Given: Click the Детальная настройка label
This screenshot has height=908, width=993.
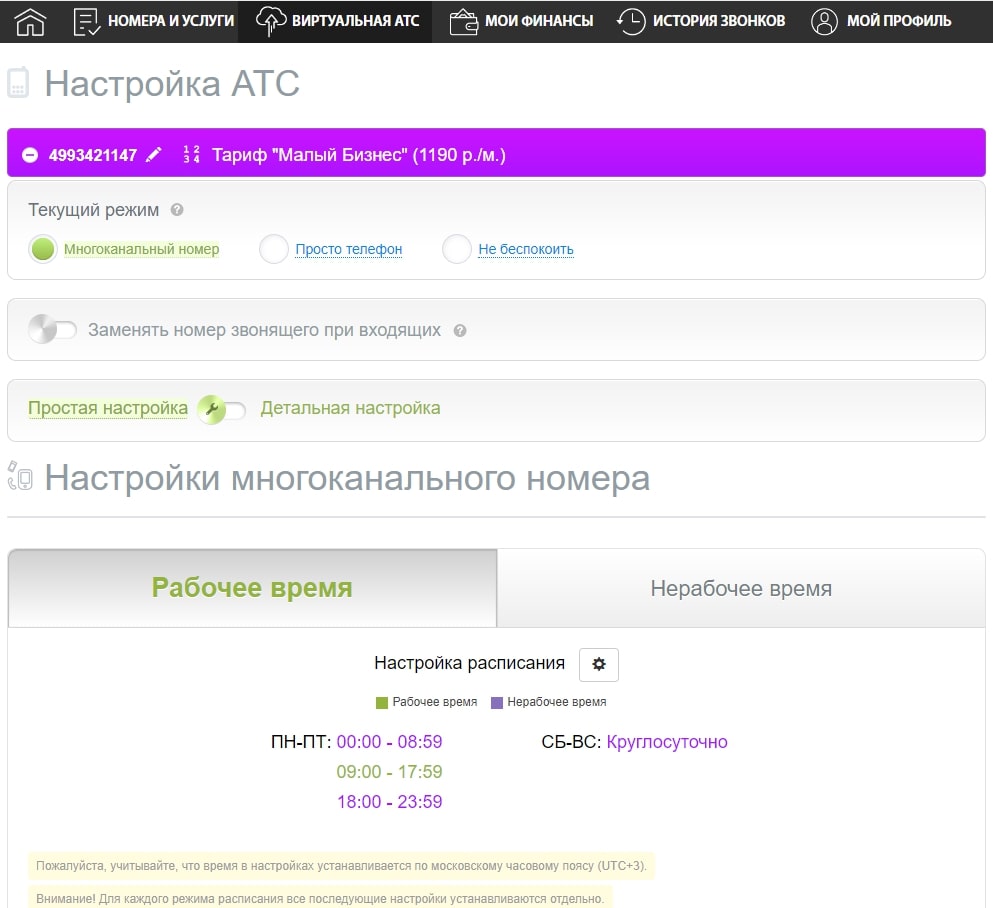Looking at the screenshot, I should tap(350, 408).
